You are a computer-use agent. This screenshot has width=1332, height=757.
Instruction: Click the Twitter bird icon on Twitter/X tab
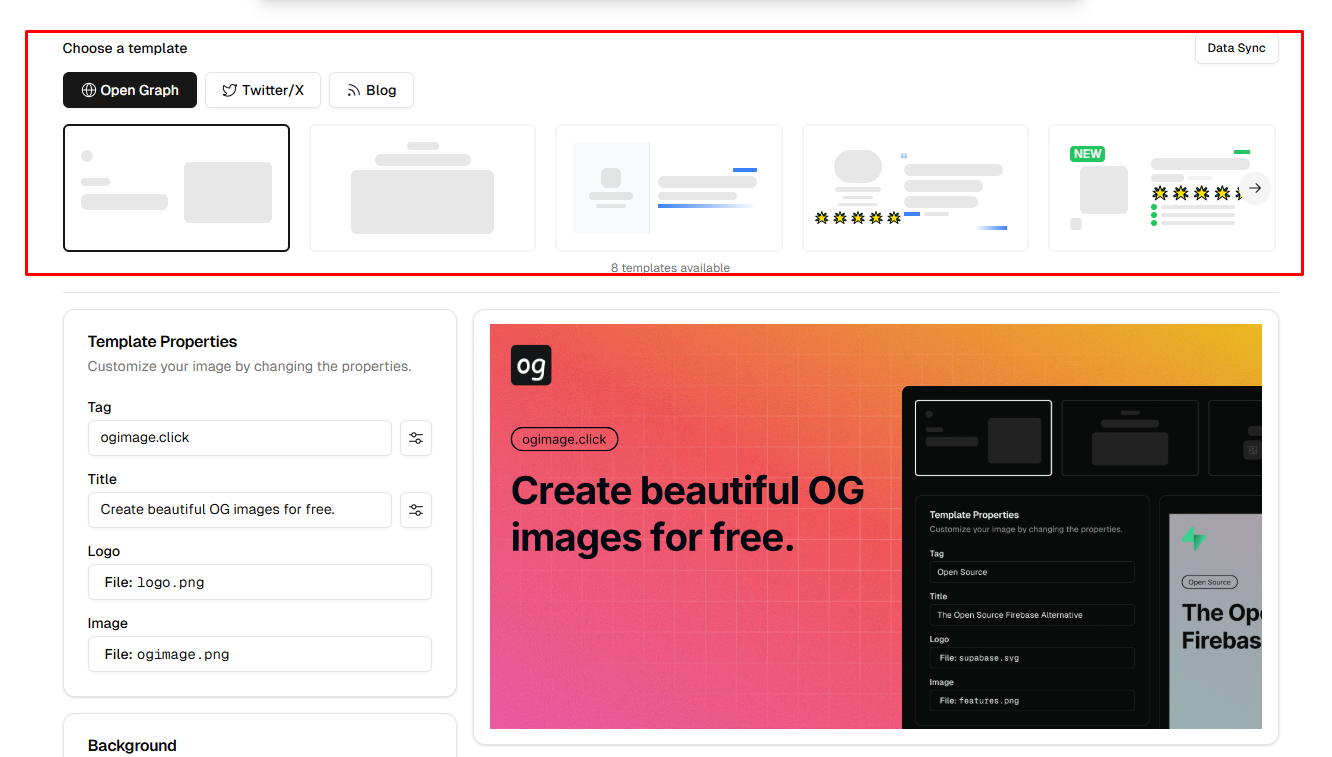tap(228, 90)
